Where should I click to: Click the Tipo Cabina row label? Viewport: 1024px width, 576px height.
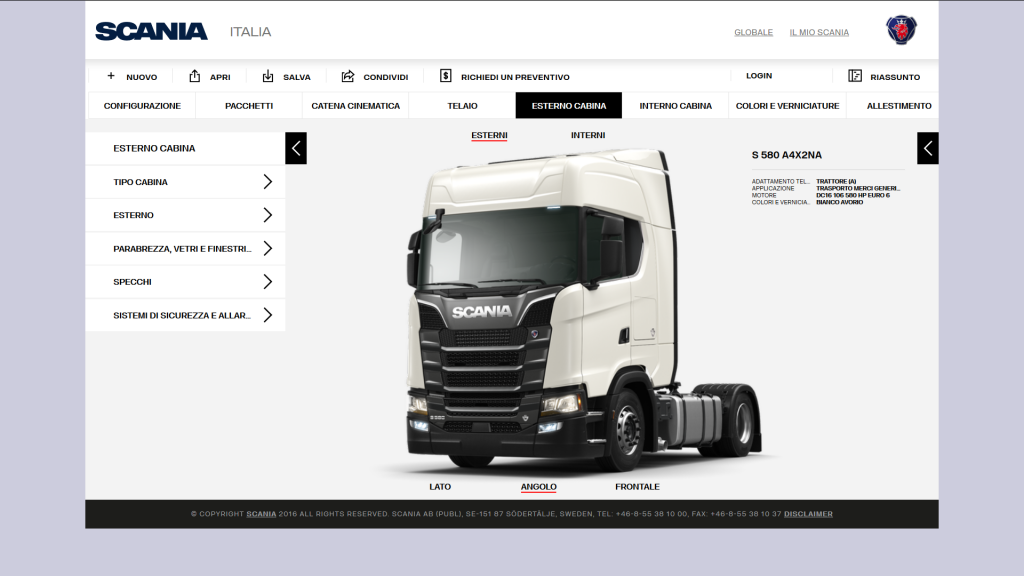point(140,182)
